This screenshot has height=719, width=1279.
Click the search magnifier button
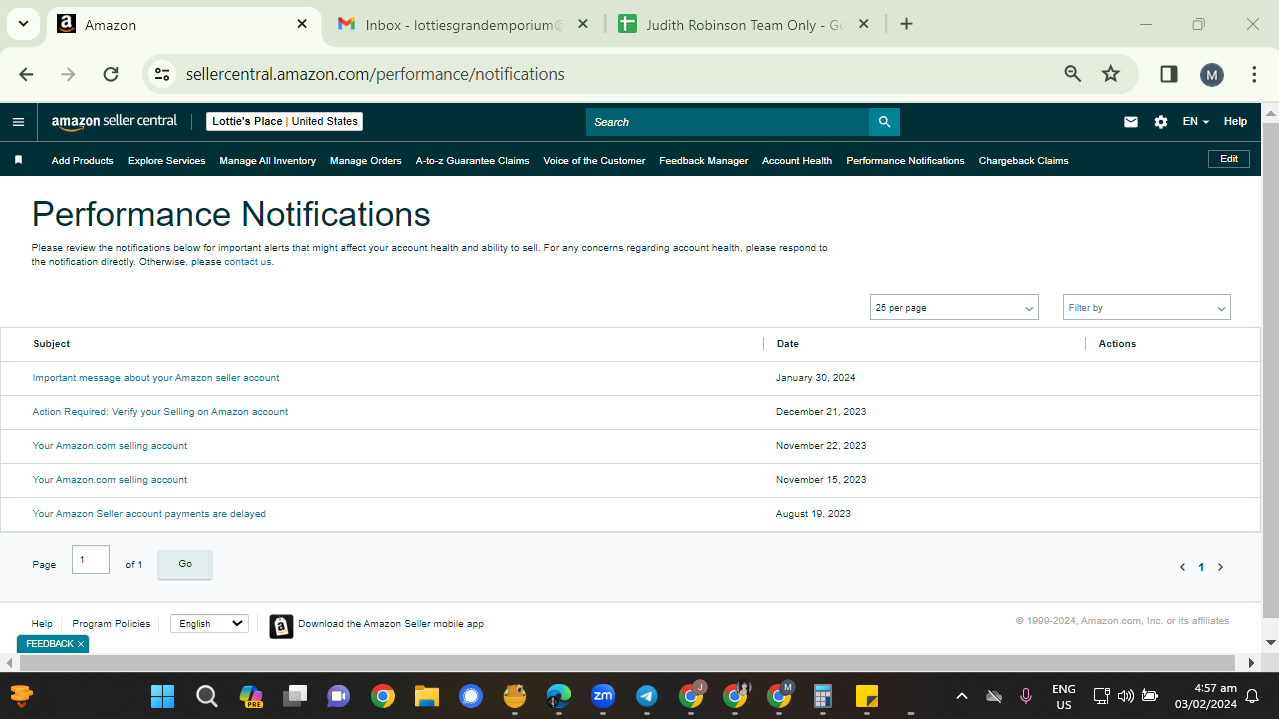884,122
